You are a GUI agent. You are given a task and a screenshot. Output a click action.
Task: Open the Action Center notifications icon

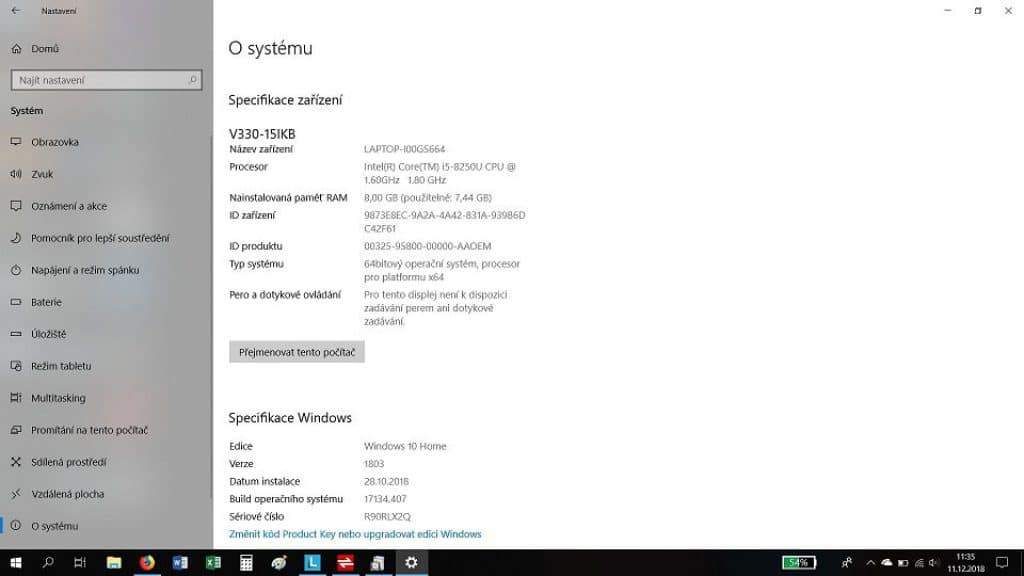[x=1002, y=562]
